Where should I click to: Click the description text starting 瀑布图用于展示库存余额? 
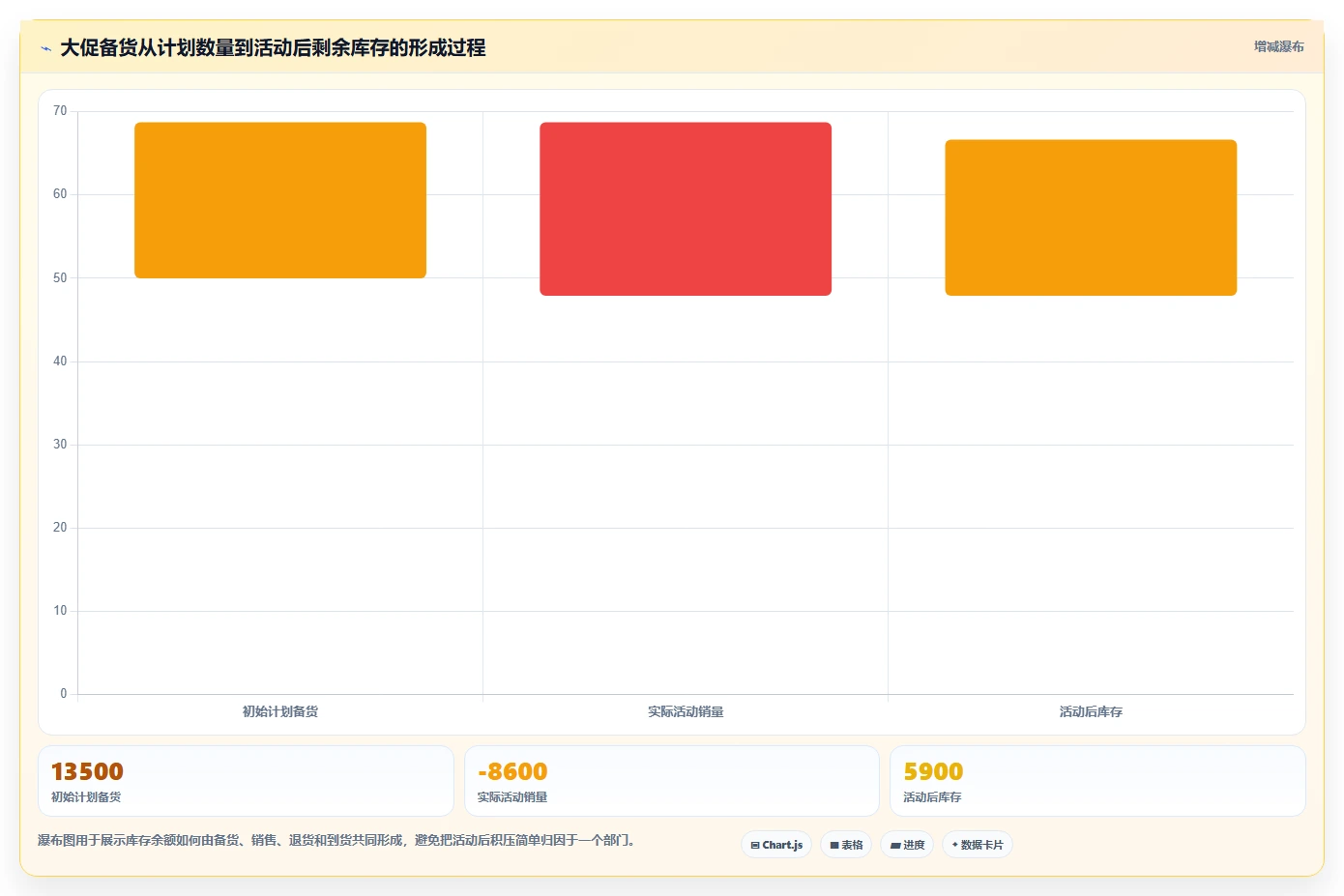(x=338, y=840)
